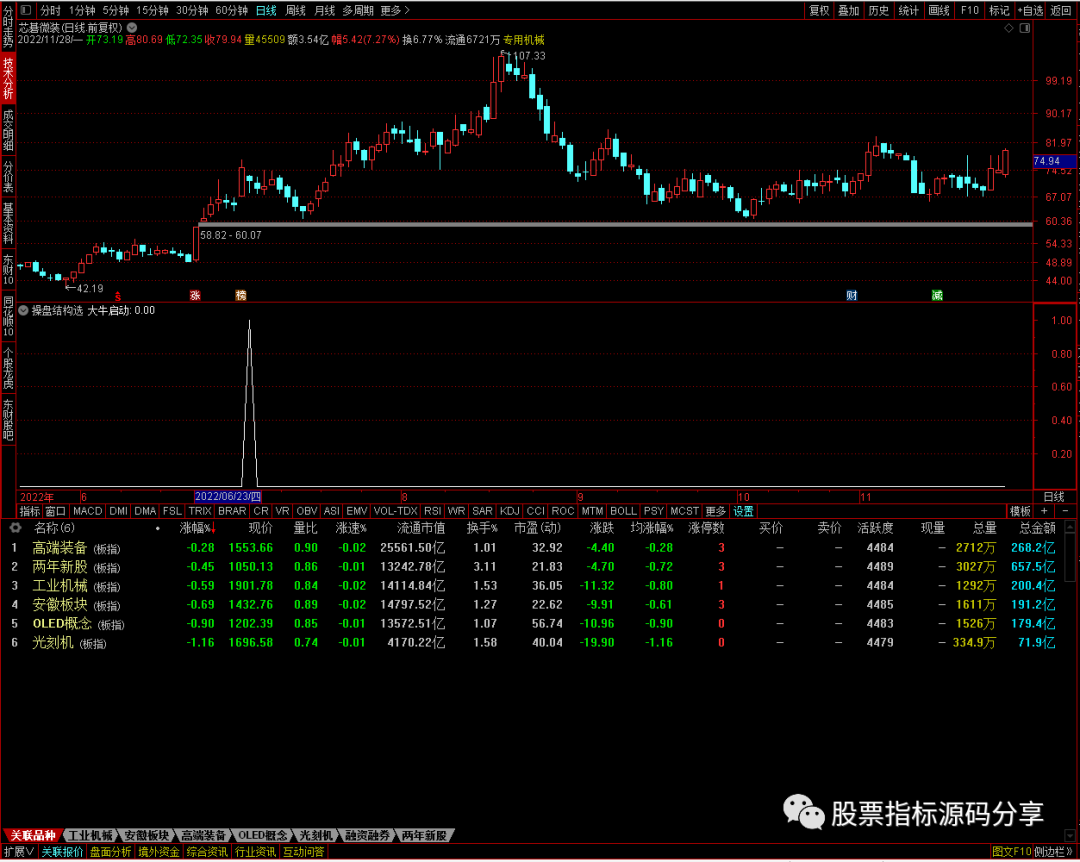The width and height of the screenshot is (1080, 862).
Task: Open the stock title dropdown arrow
Action: click(x=132, y=28)
